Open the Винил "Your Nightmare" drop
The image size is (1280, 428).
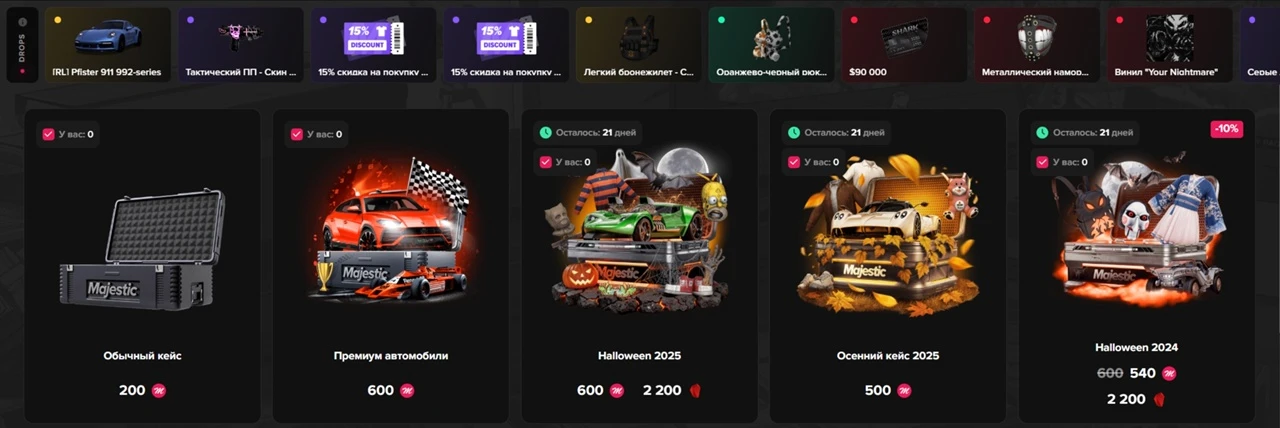point(1170,45)
